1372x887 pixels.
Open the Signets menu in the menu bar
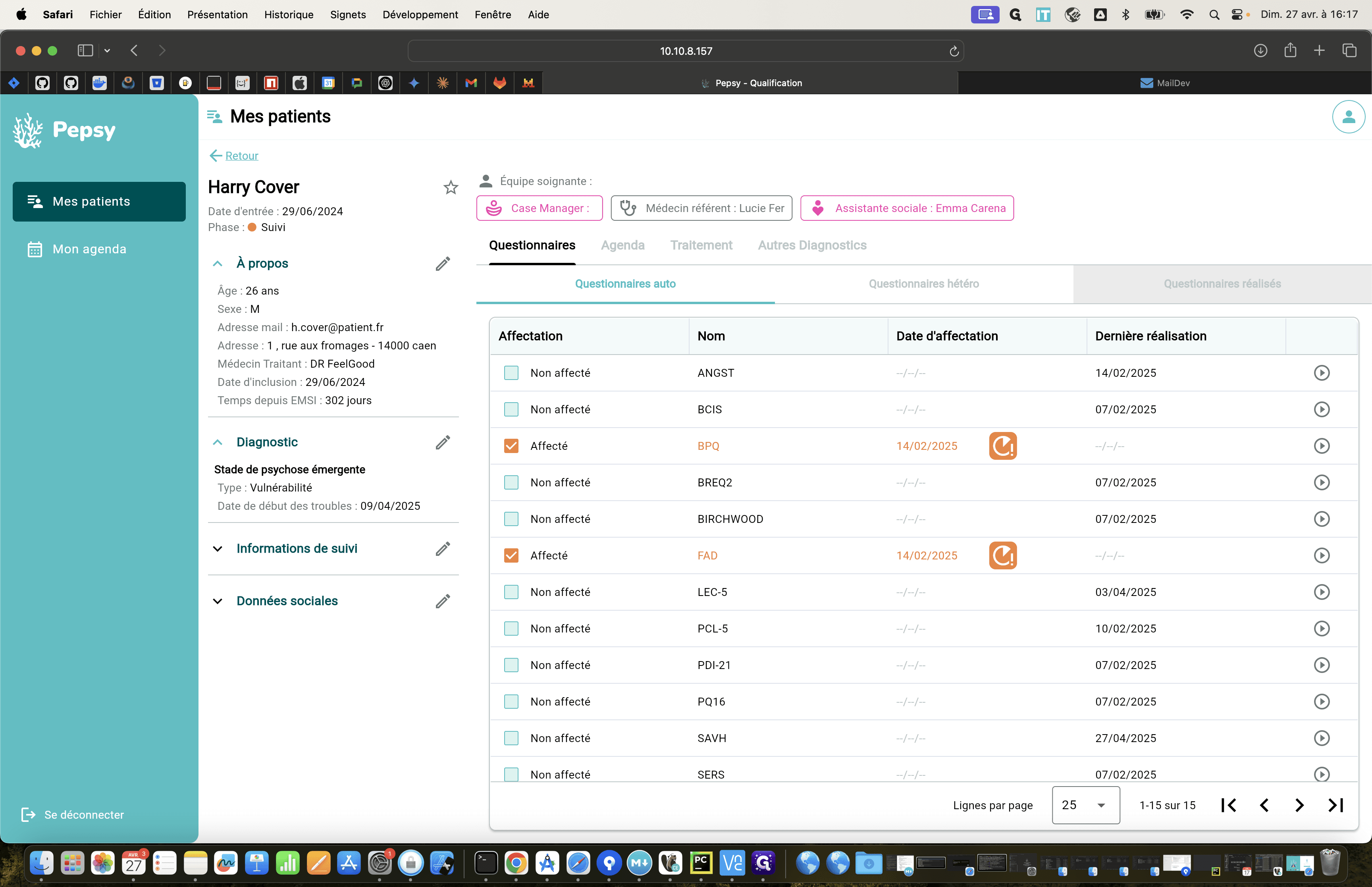click(x=348, y=14)
